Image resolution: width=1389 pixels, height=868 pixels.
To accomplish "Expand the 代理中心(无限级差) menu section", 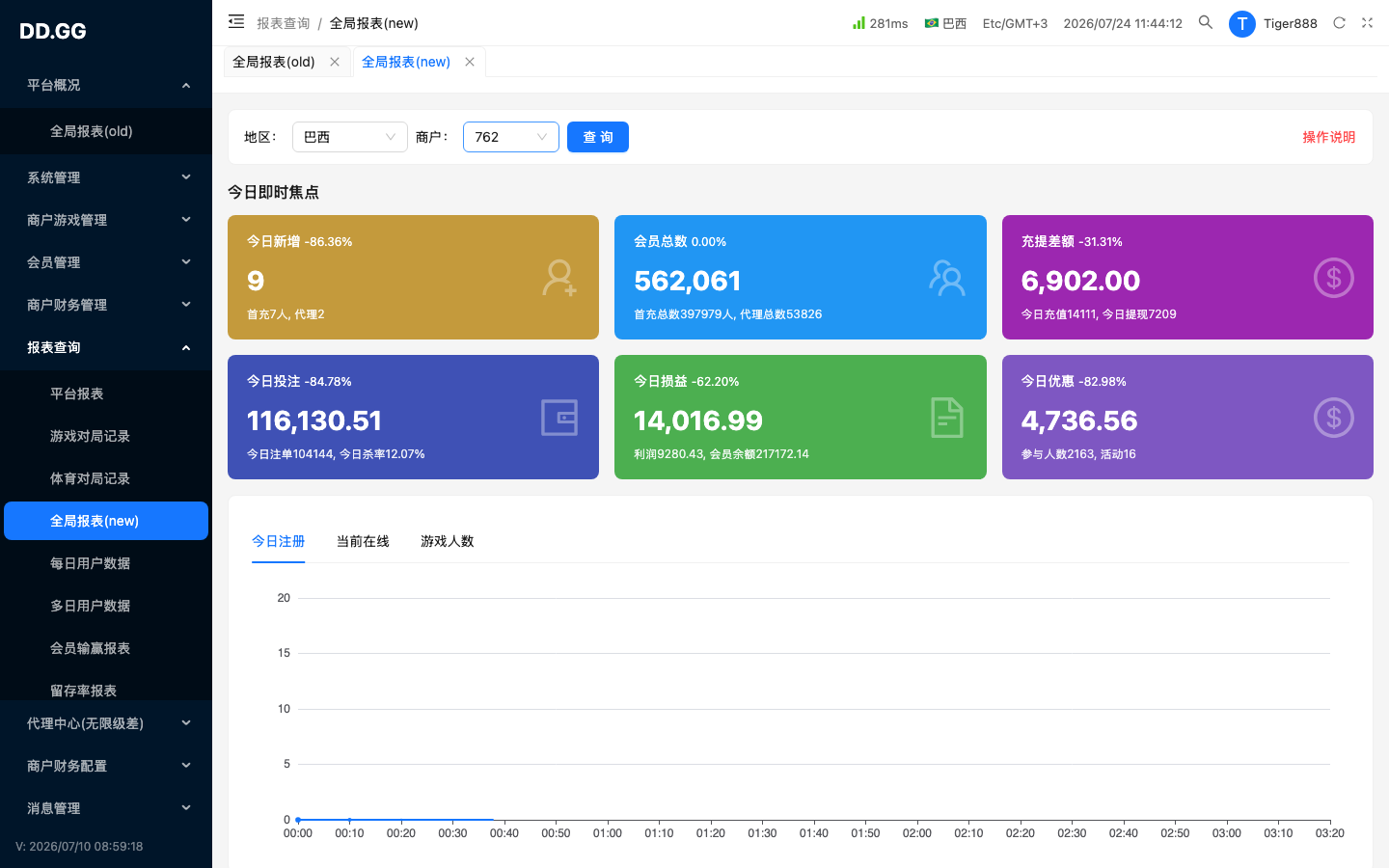I will tap(106, 723).
